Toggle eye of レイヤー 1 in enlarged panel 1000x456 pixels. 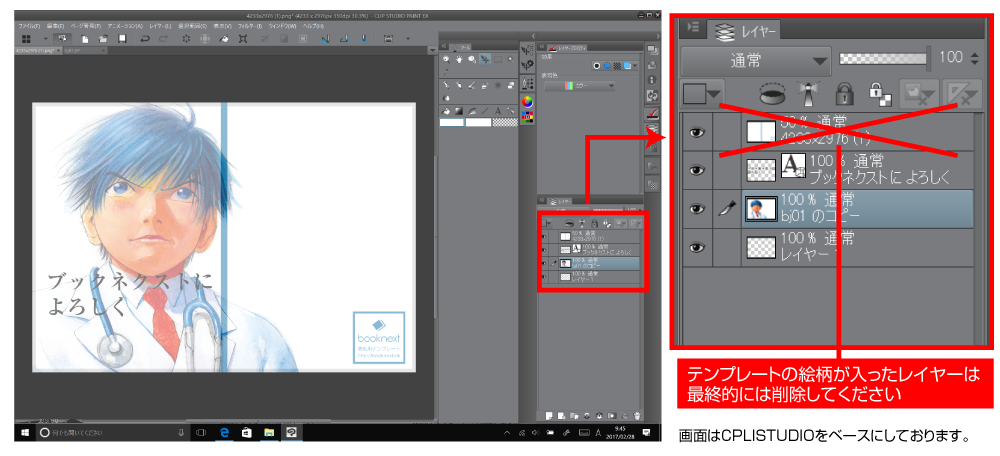tap(697, 247)
